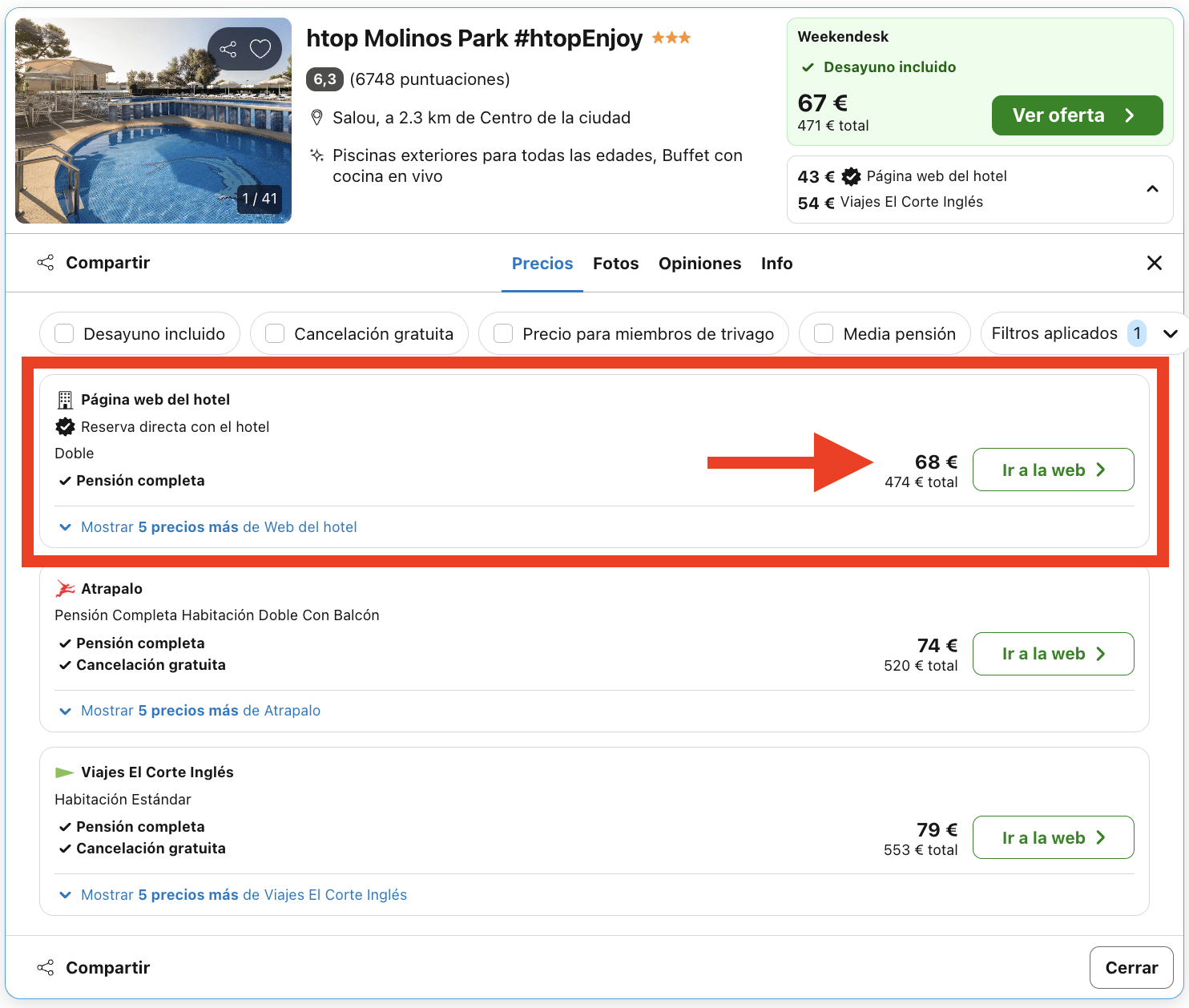Open the Opiniones tab
This screenshot has height=1008, width=1189.
699,263
